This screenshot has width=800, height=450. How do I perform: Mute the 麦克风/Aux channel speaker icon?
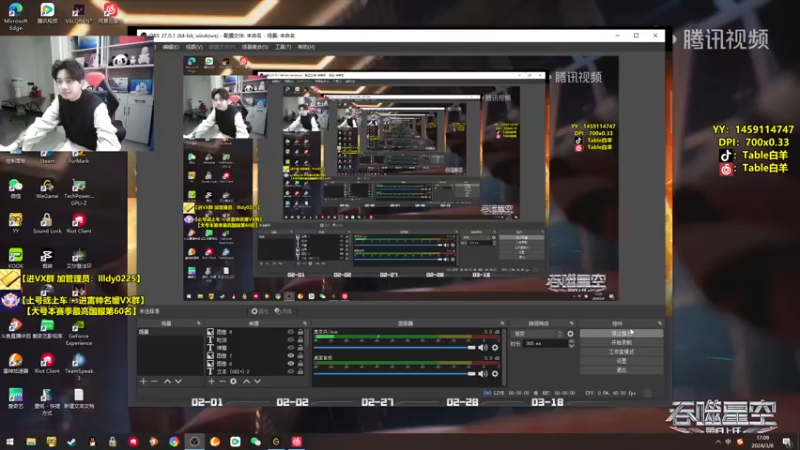(483, 347)
